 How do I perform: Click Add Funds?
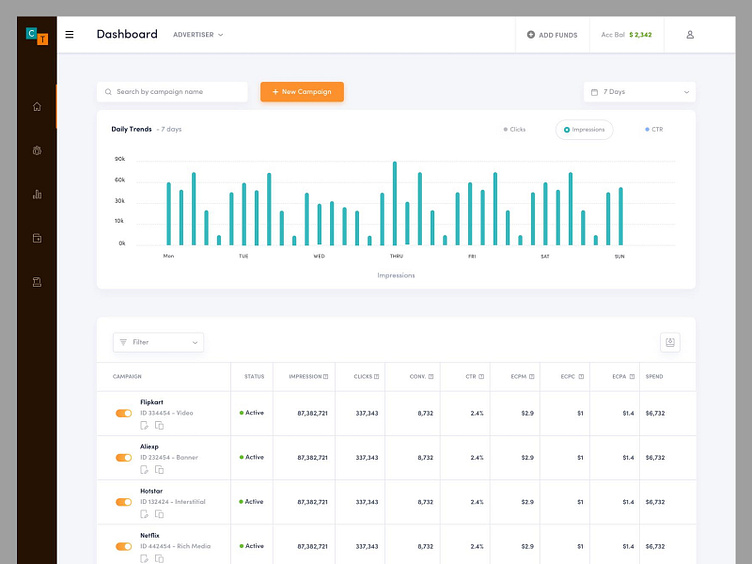552,35
